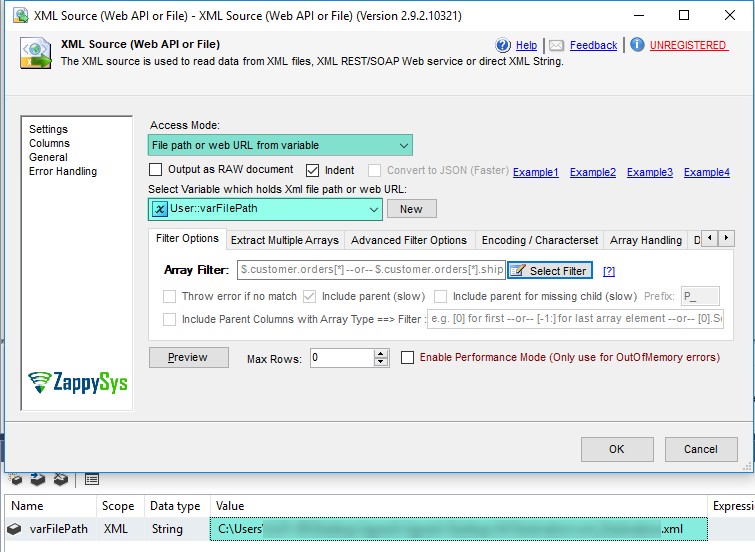Screen dimensions: 755x552
Task: Click the blue Help question mark icon
Action: point(503,45)
